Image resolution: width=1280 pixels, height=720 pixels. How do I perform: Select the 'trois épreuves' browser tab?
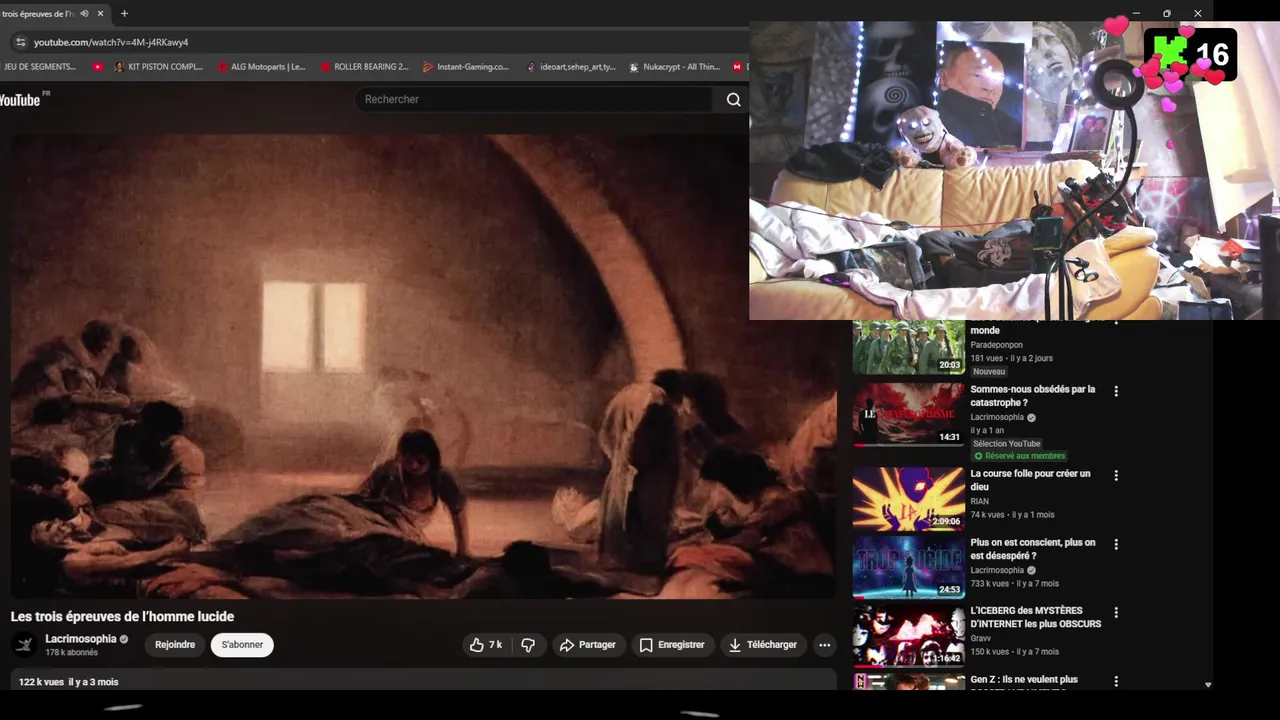38,14
